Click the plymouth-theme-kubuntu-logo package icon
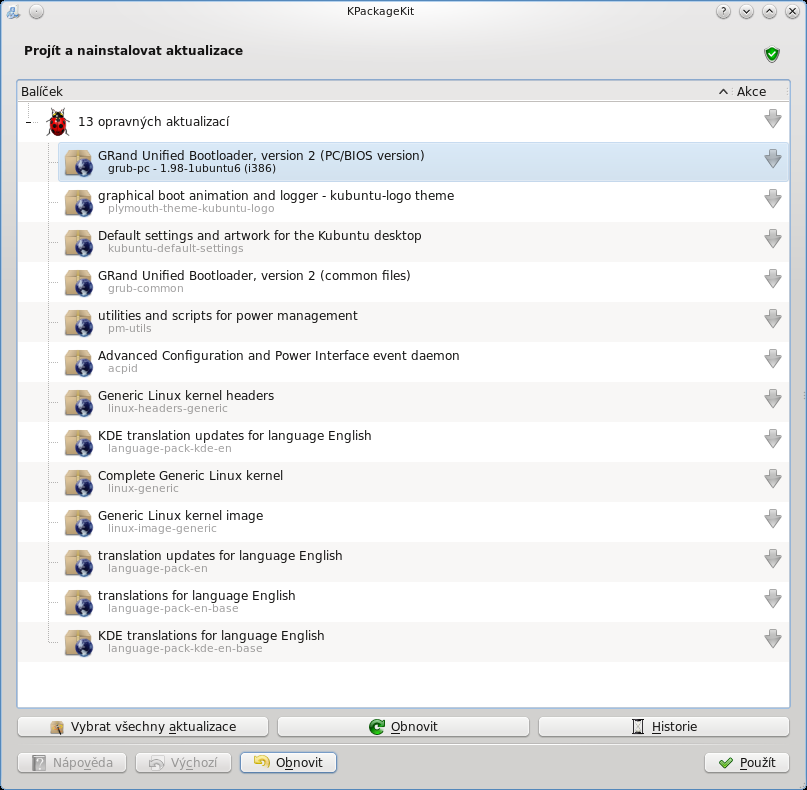Viewport: 807px width, 790px height. click(x=79, y=202)
